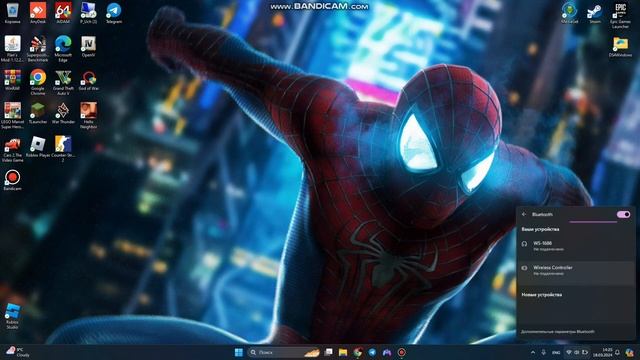Open the game controller app on taskbar

point(387,352)
